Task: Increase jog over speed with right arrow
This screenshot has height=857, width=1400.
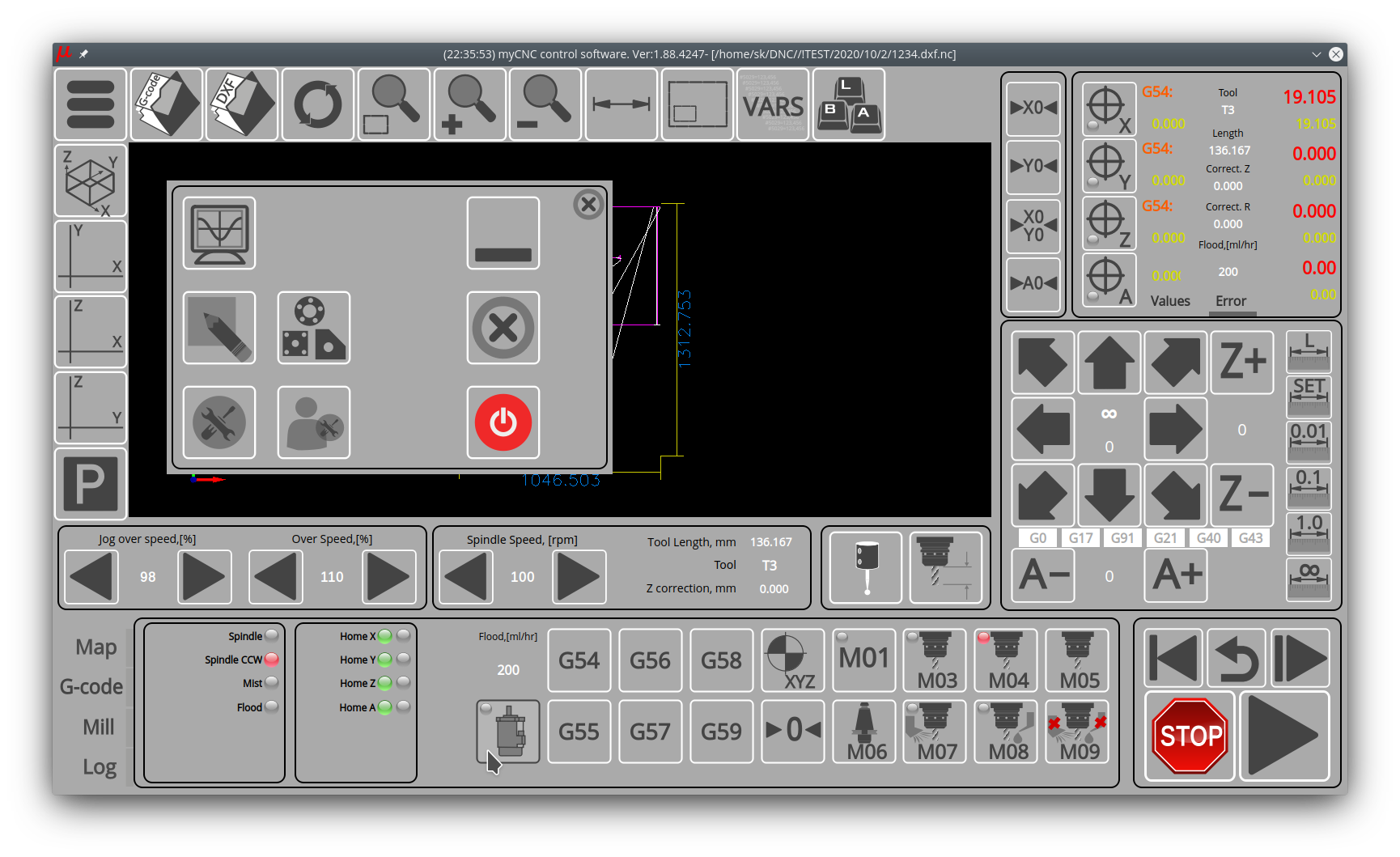Action: pyautogui.click(x=204, y=577)
